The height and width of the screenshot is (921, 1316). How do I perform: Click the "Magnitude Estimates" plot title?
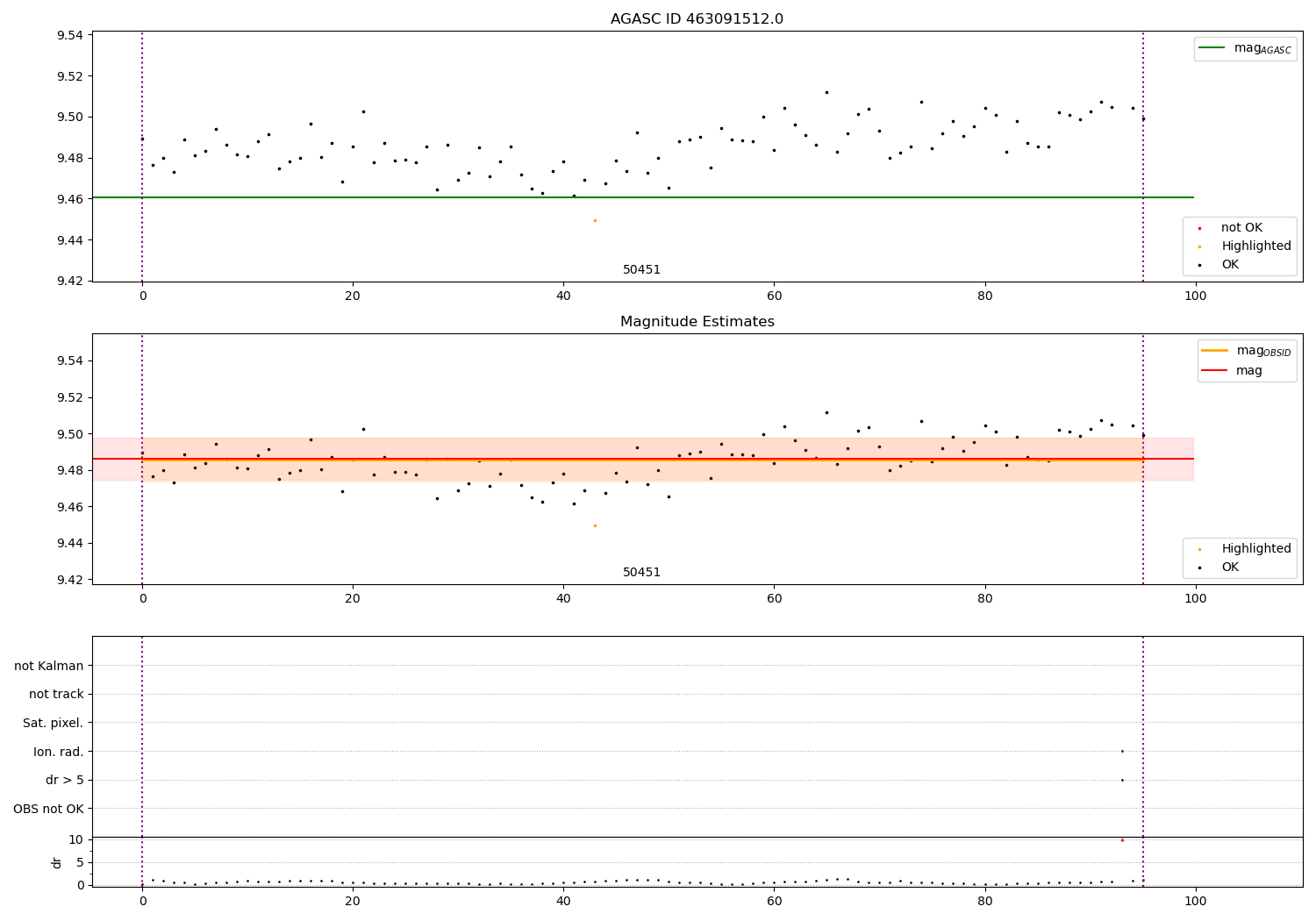697,322
